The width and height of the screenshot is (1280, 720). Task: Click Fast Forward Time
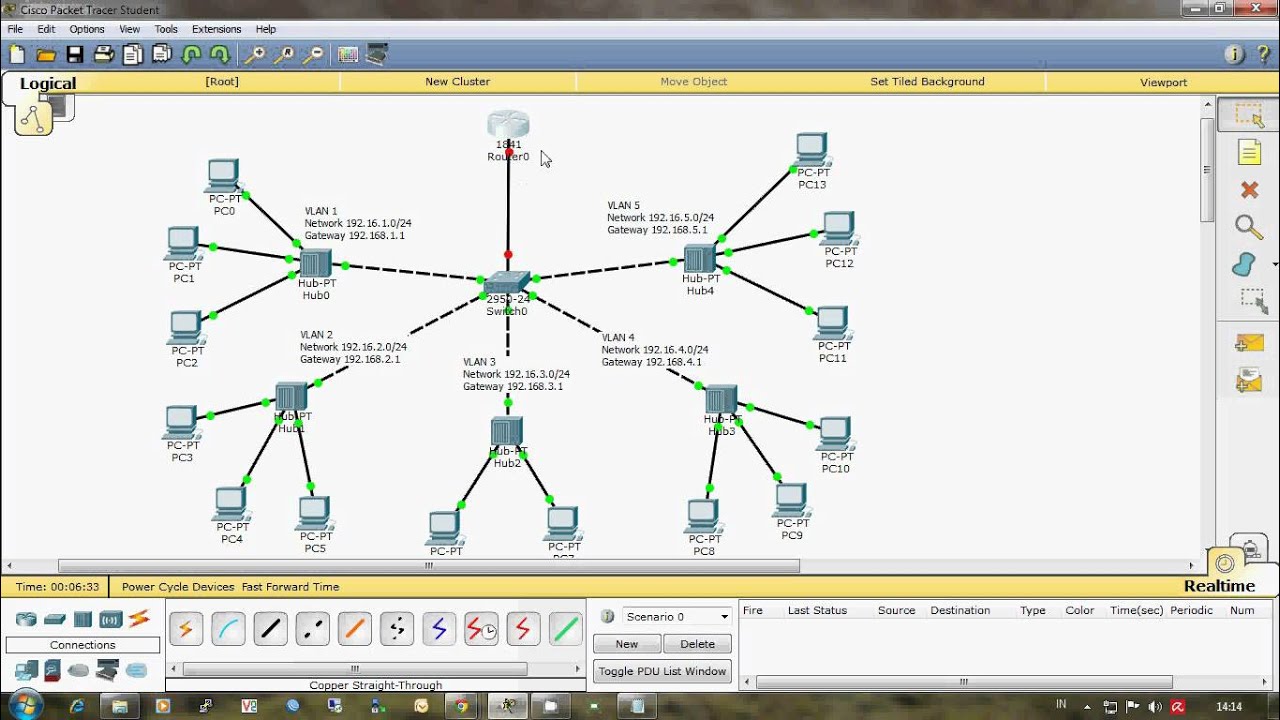[290, 587]
